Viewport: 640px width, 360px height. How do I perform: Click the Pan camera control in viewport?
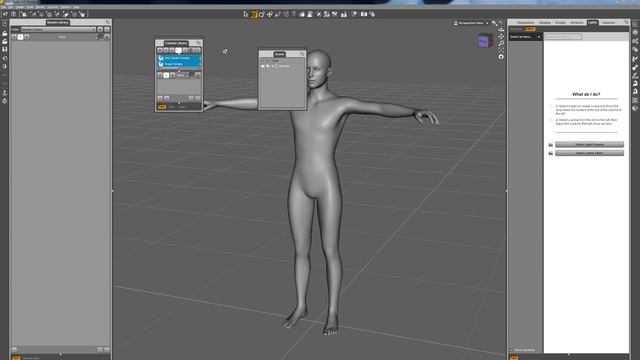501,36
